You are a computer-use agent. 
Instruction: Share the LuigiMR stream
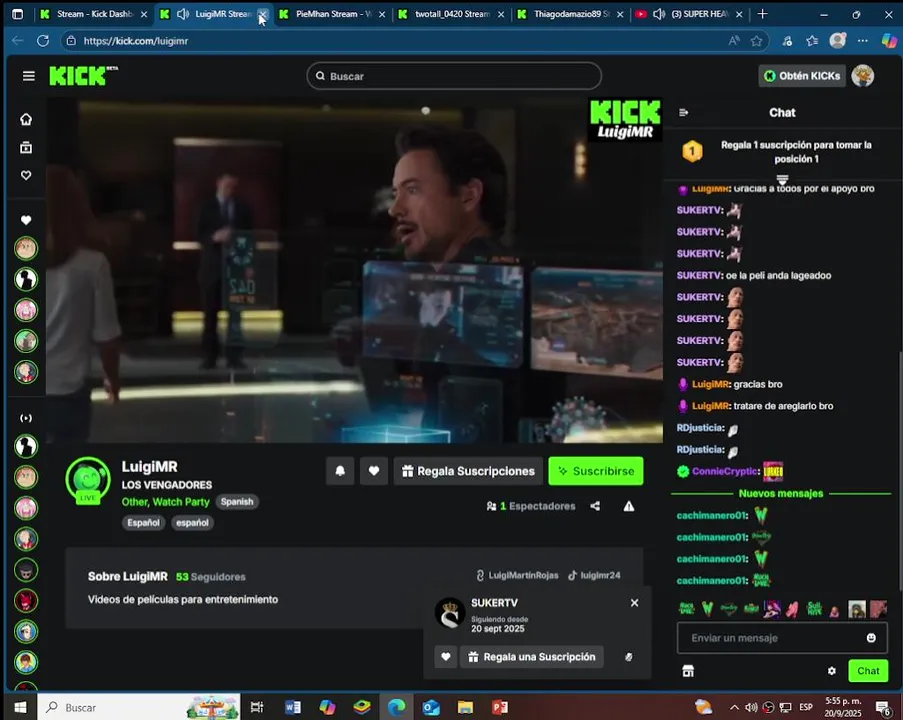point(595,506)
